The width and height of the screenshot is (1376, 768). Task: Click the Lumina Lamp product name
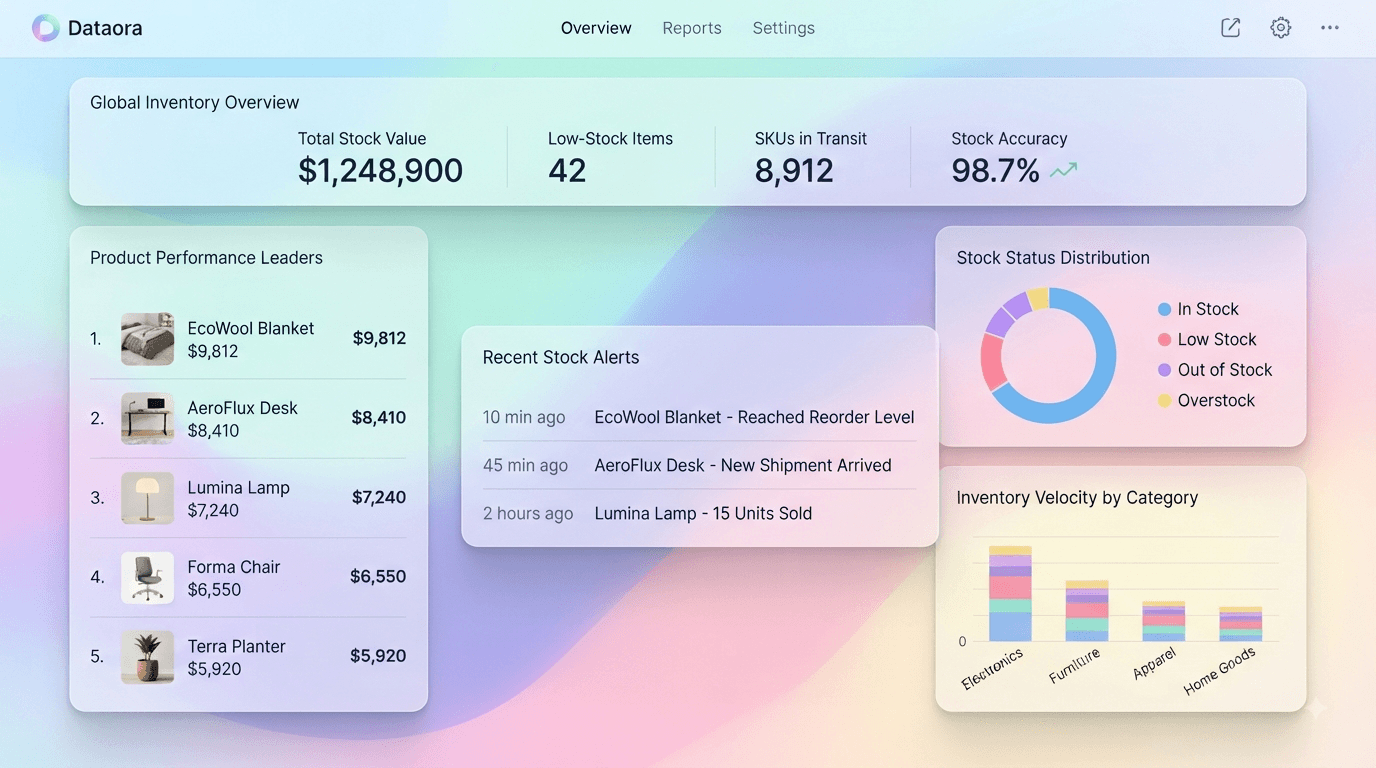tap(239, 487)
